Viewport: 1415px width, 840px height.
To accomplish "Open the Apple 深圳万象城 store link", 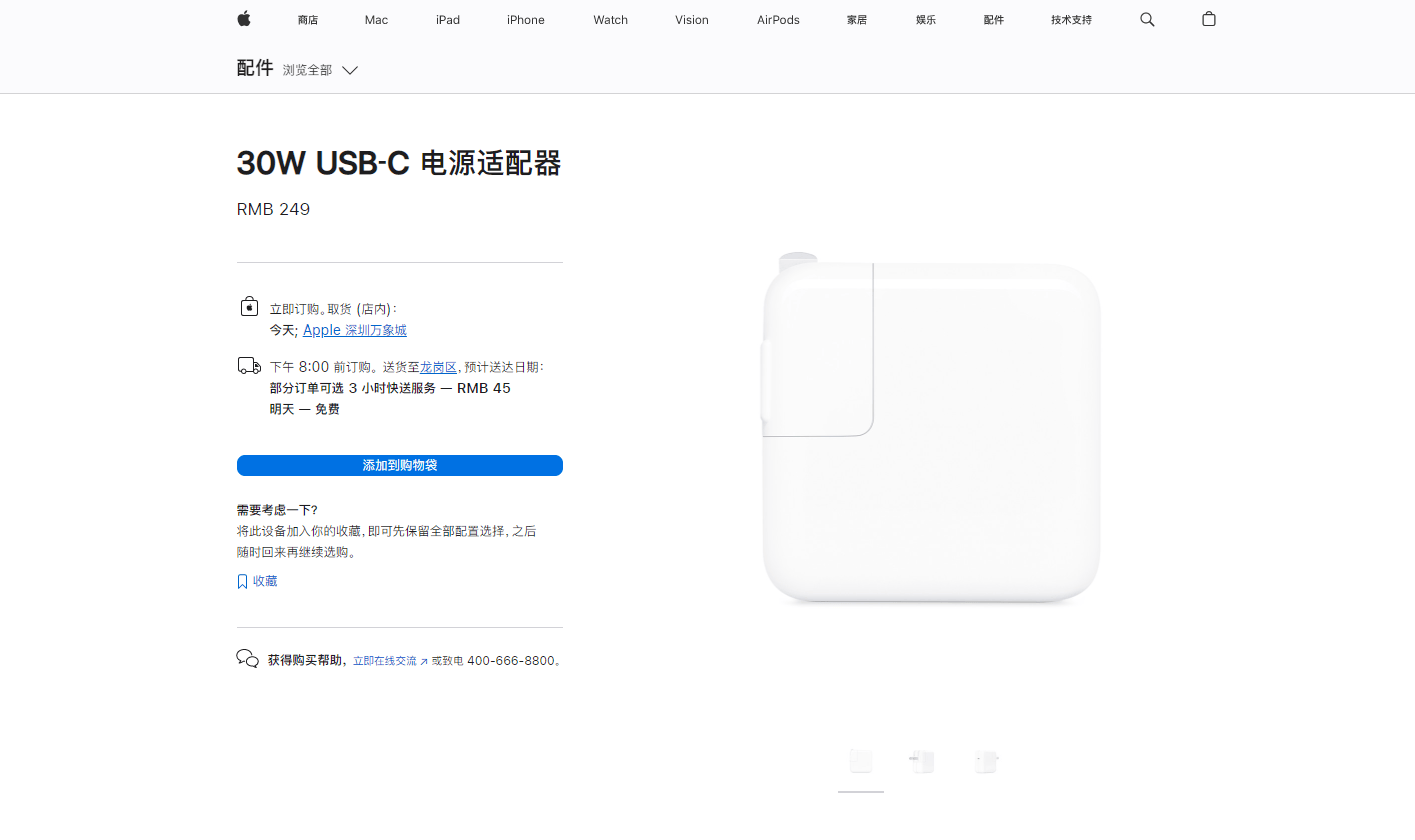I will (x=355, y=330).
